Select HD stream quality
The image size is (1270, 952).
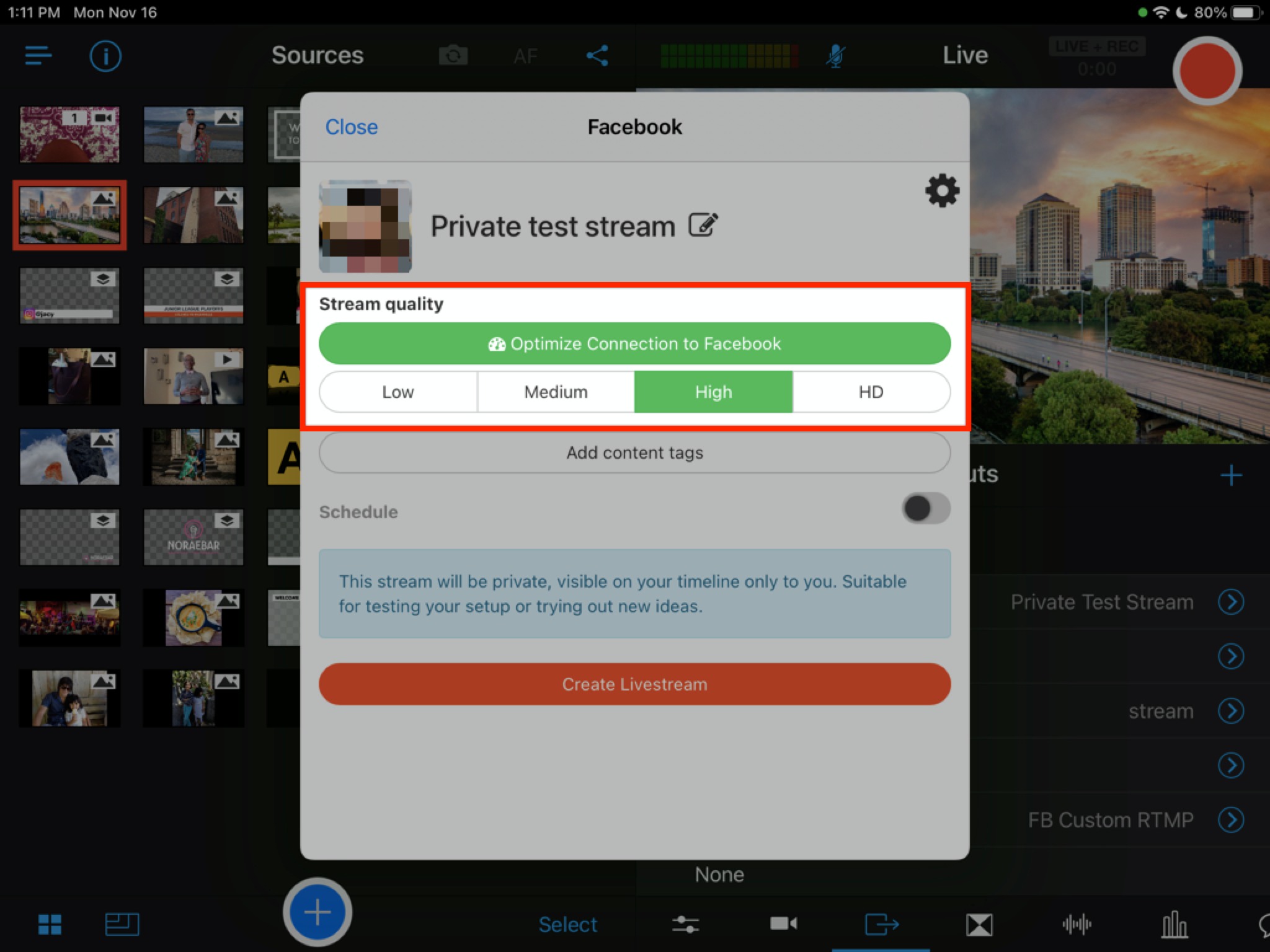click(x=871, y=392)
